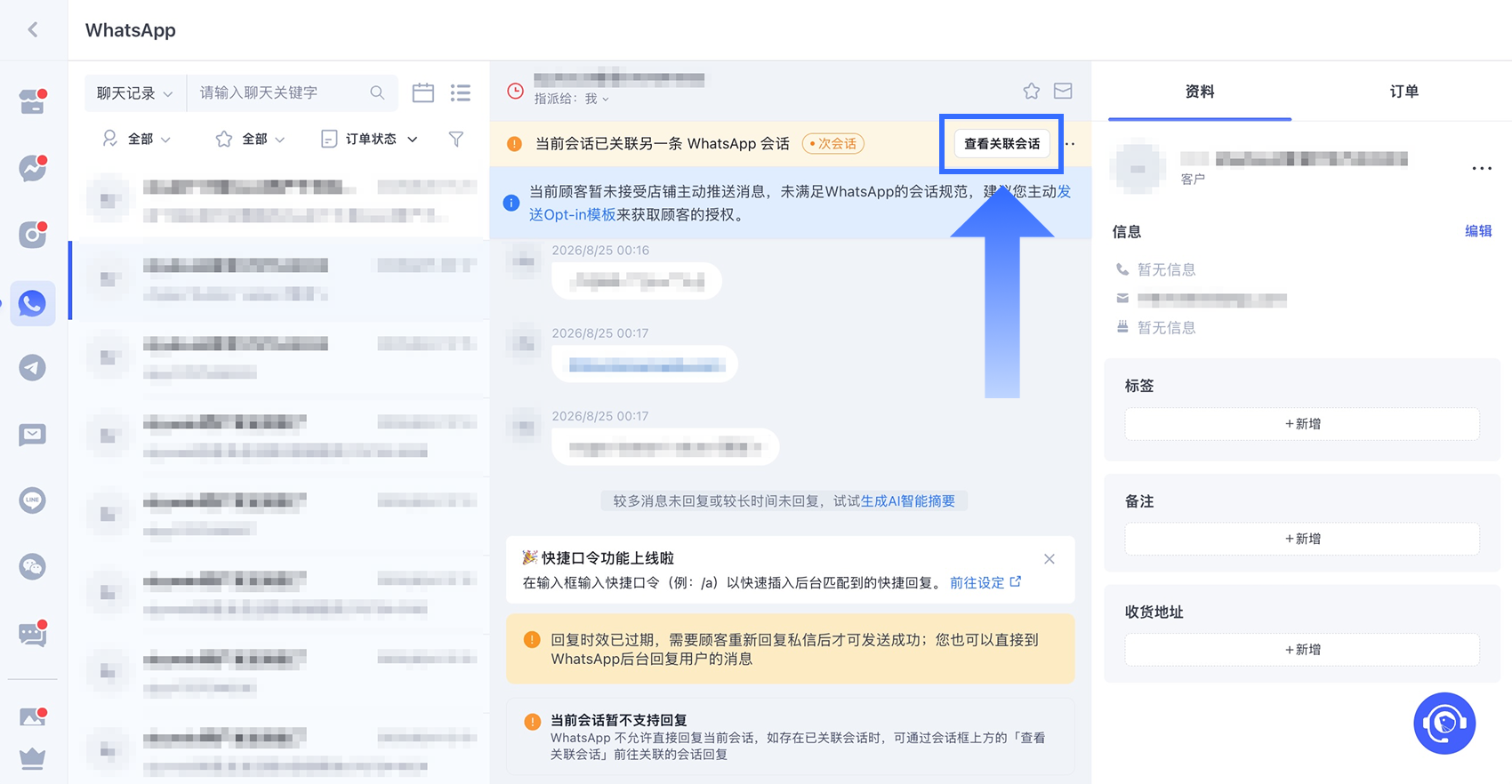
Task: Open the customer service support widget
Action: point(1444,724)
